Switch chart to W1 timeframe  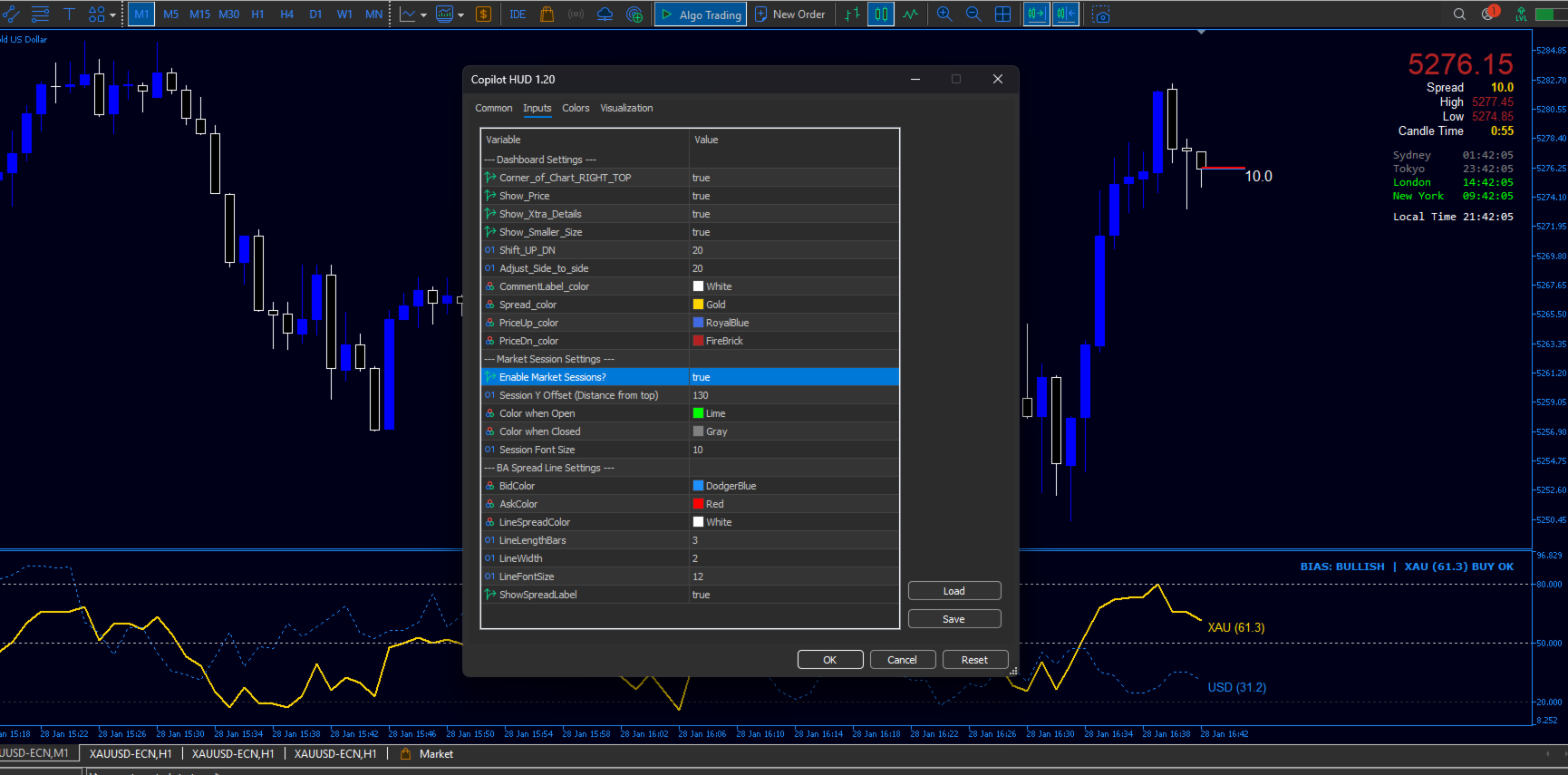[x=344, y=15]
